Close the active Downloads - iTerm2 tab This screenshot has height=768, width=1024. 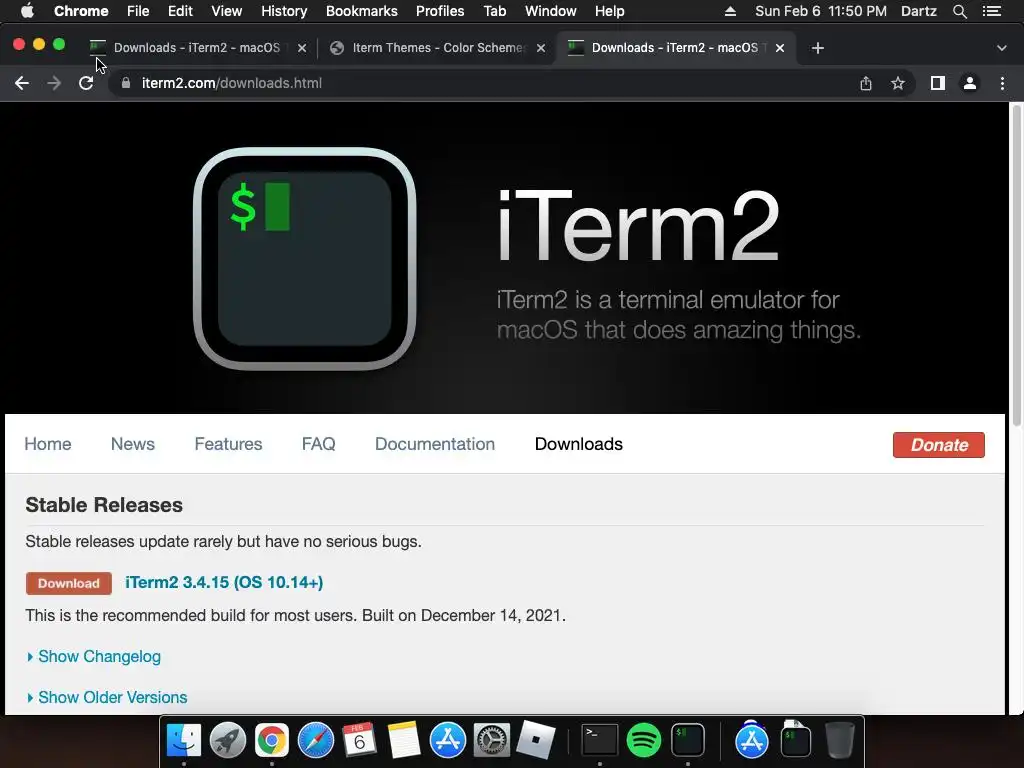click(x=780, y=48)
